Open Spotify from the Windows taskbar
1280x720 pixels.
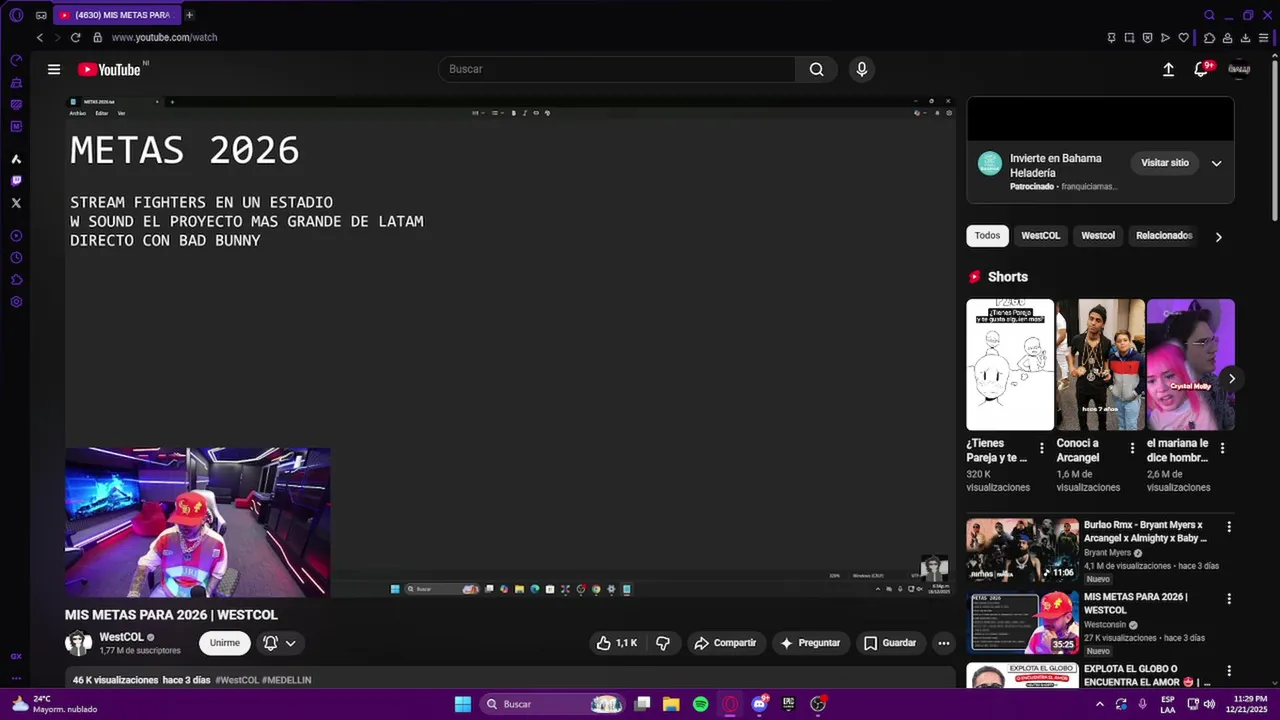point(701,704)
